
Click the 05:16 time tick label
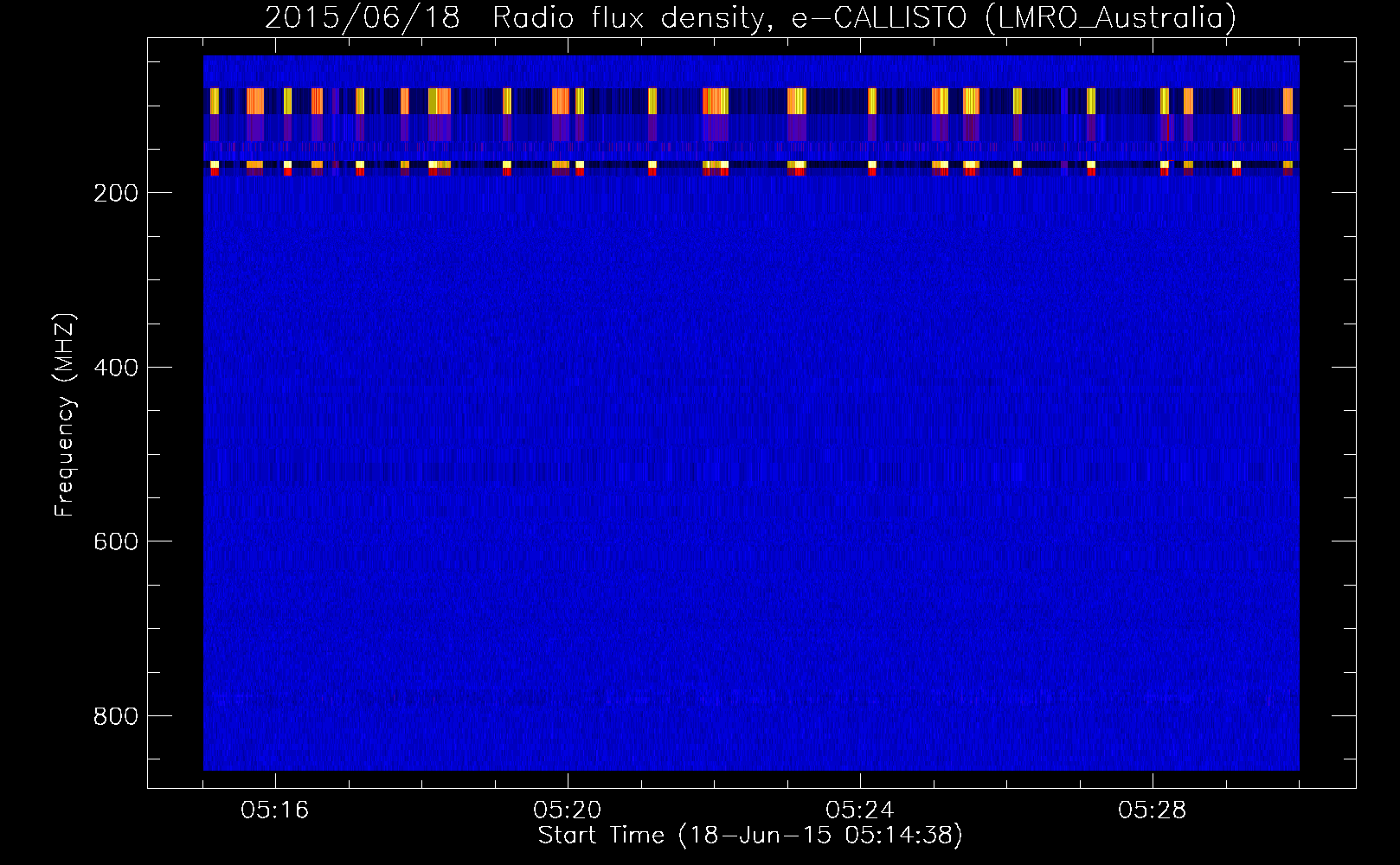275,811
